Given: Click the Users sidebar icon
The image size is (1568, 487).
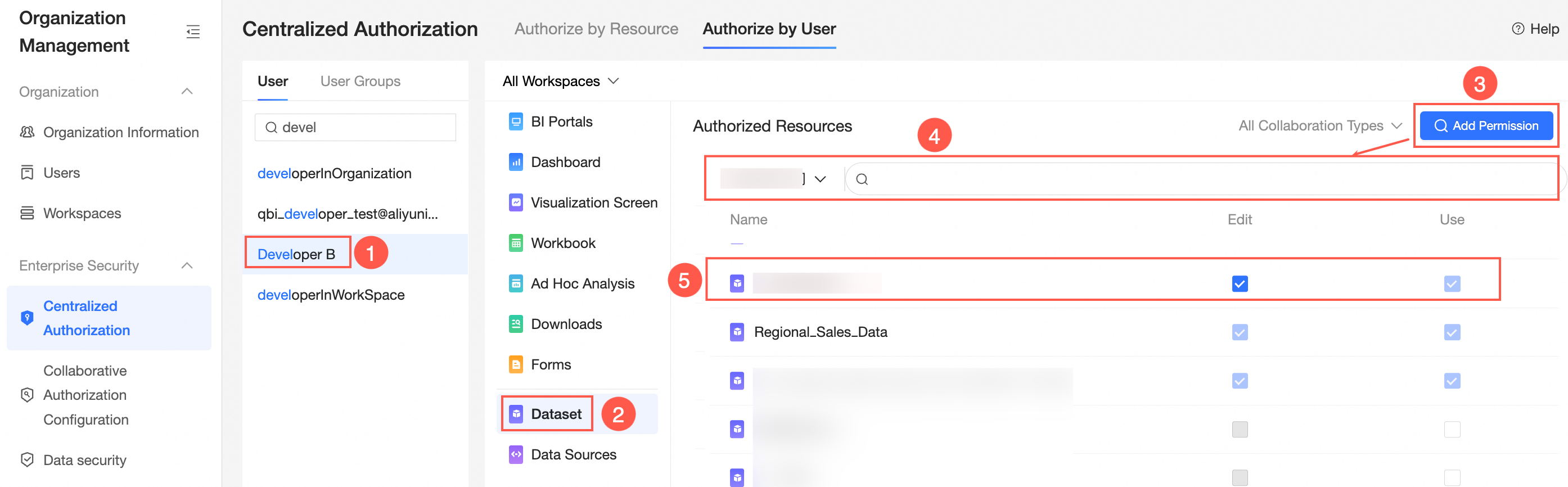Looking at the screenshot, I should 28,173.
